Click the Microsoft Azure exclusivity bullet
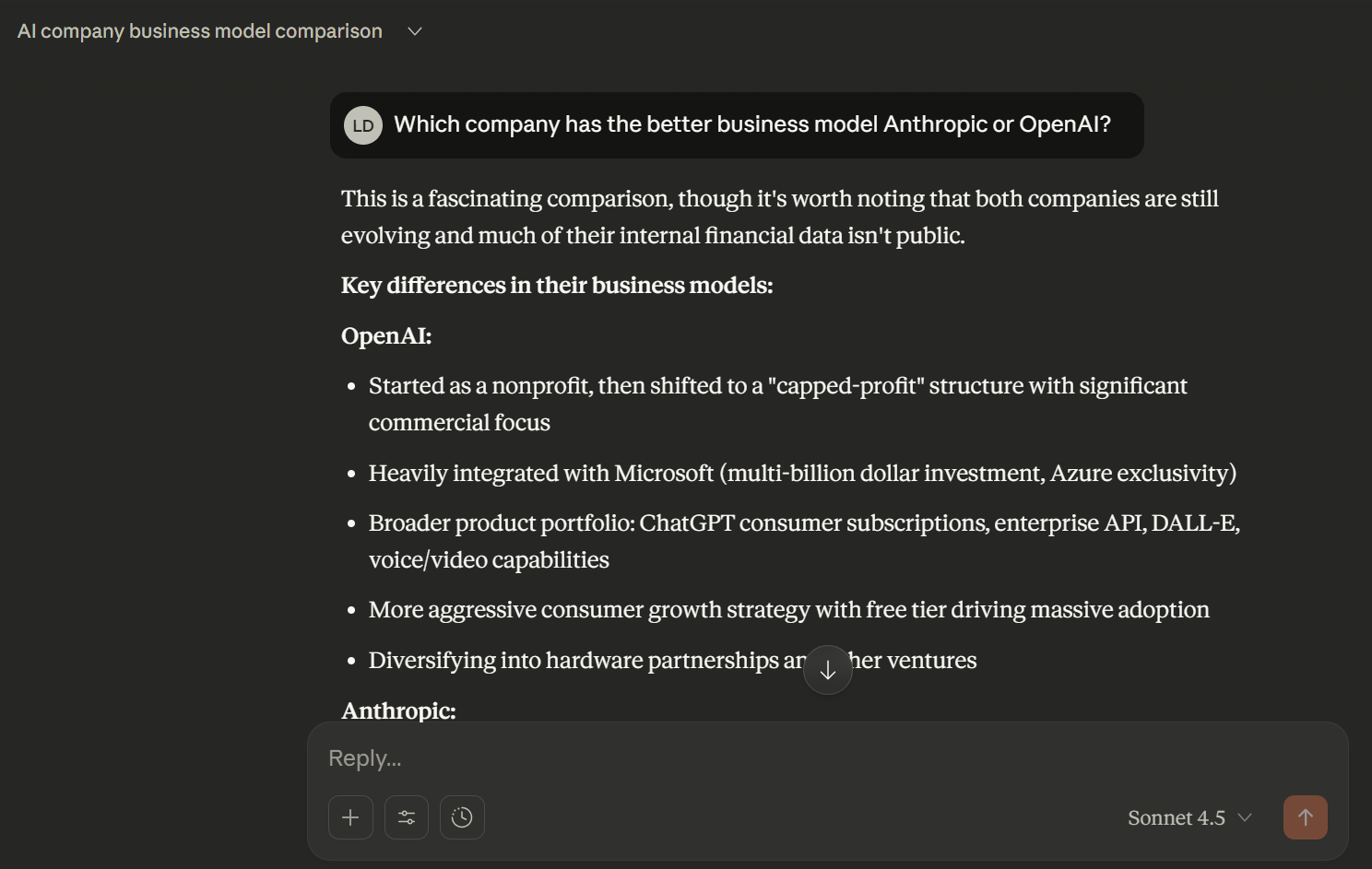 (802, 474)
